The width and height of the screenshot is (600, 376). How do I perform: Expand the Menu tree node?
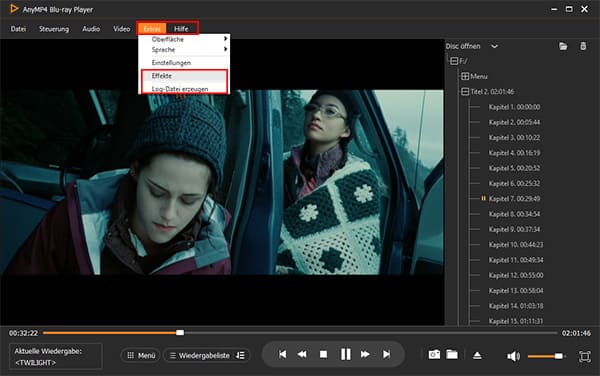465,77
